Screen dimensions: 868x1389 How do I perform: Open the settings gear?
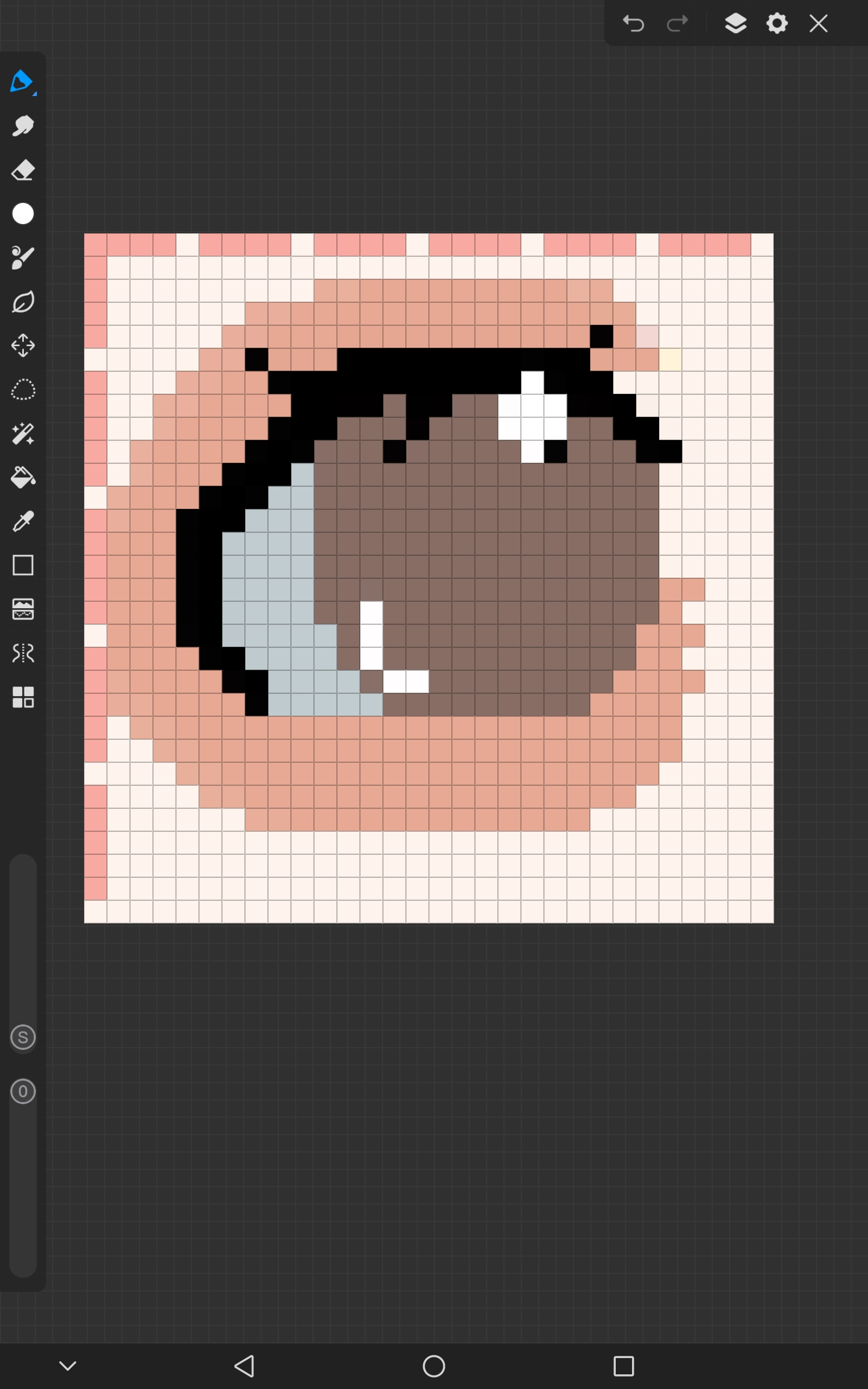coord(777,23)
